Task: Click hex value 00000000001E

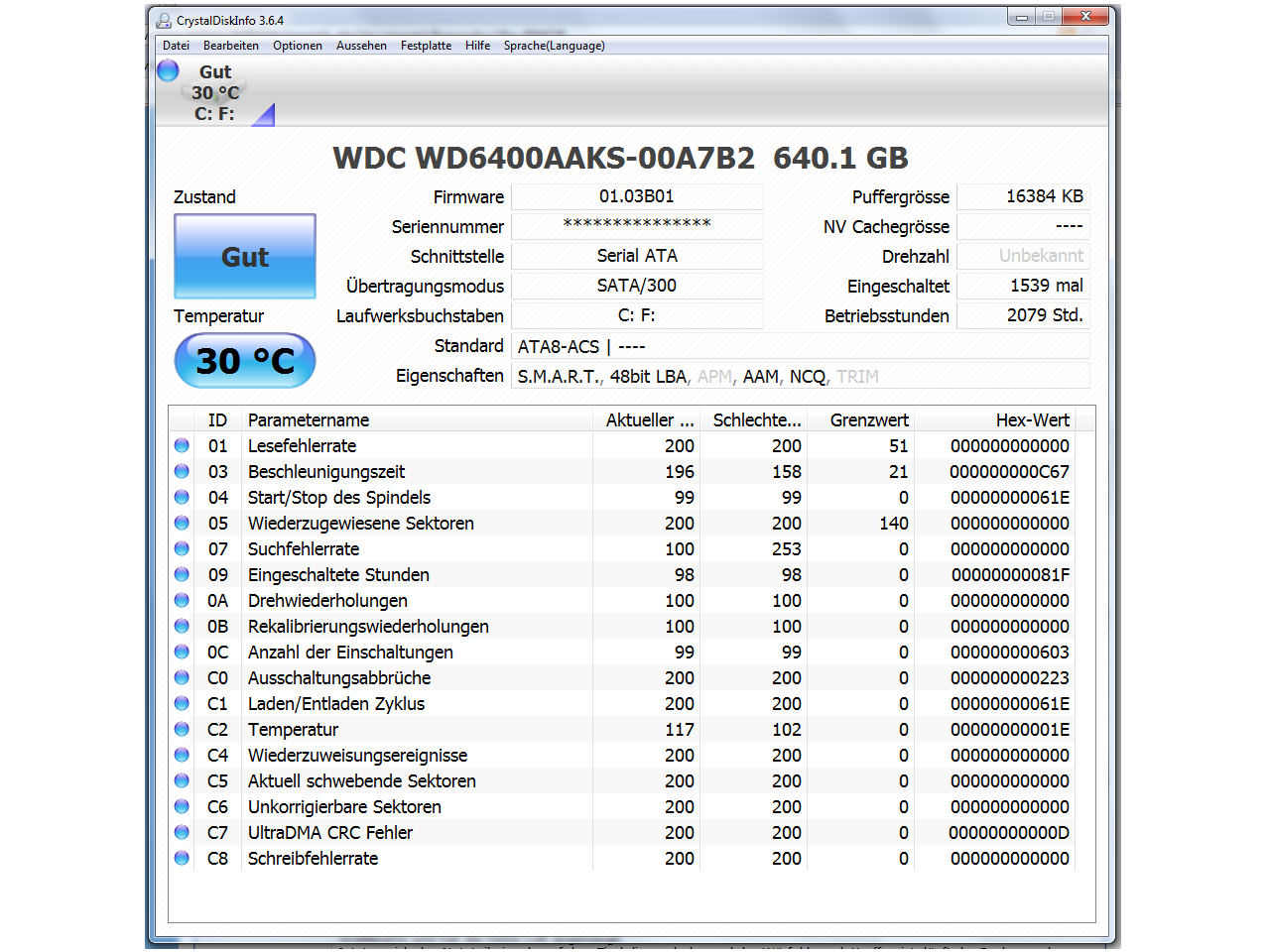Action: tap(1010, 730)
